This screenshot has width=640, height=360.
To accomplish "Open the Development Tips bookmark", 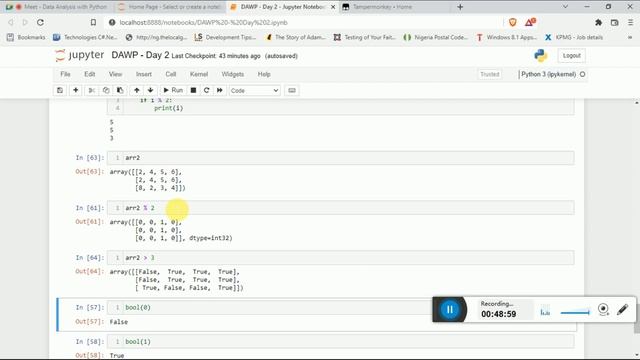I will (225, 37).
